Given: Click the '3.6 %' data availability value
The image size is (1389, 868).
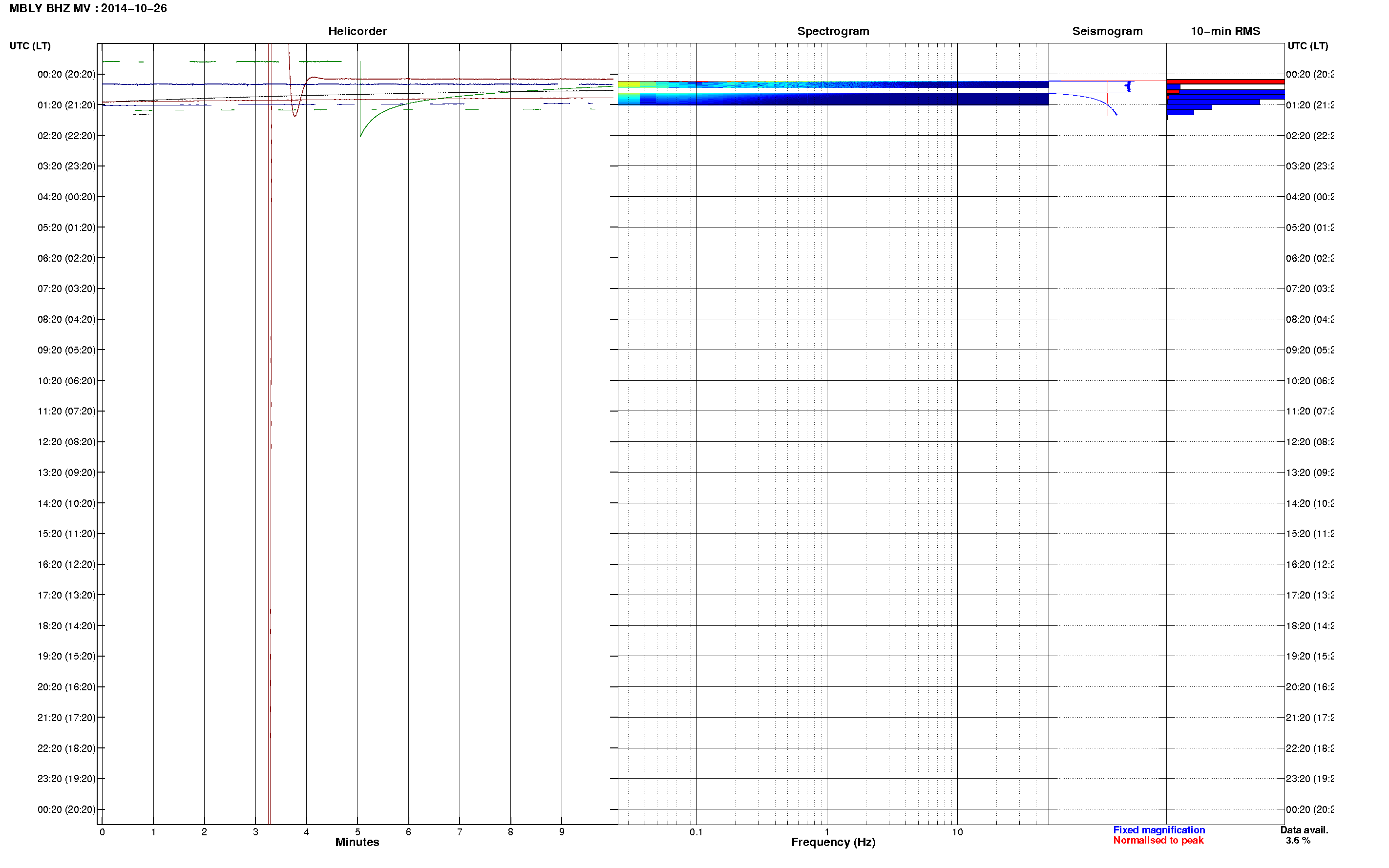Looking at the screenshot, I should [x=1298, y=841].
